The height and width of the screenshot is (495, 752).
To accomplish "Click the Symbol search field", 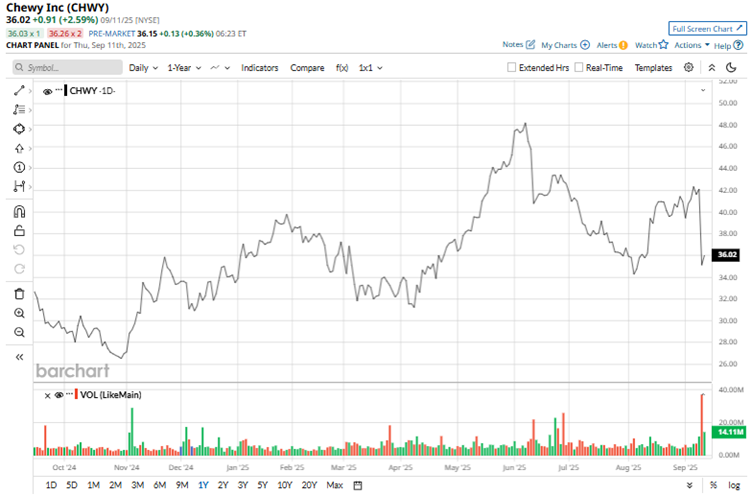I will click(68, 68).
